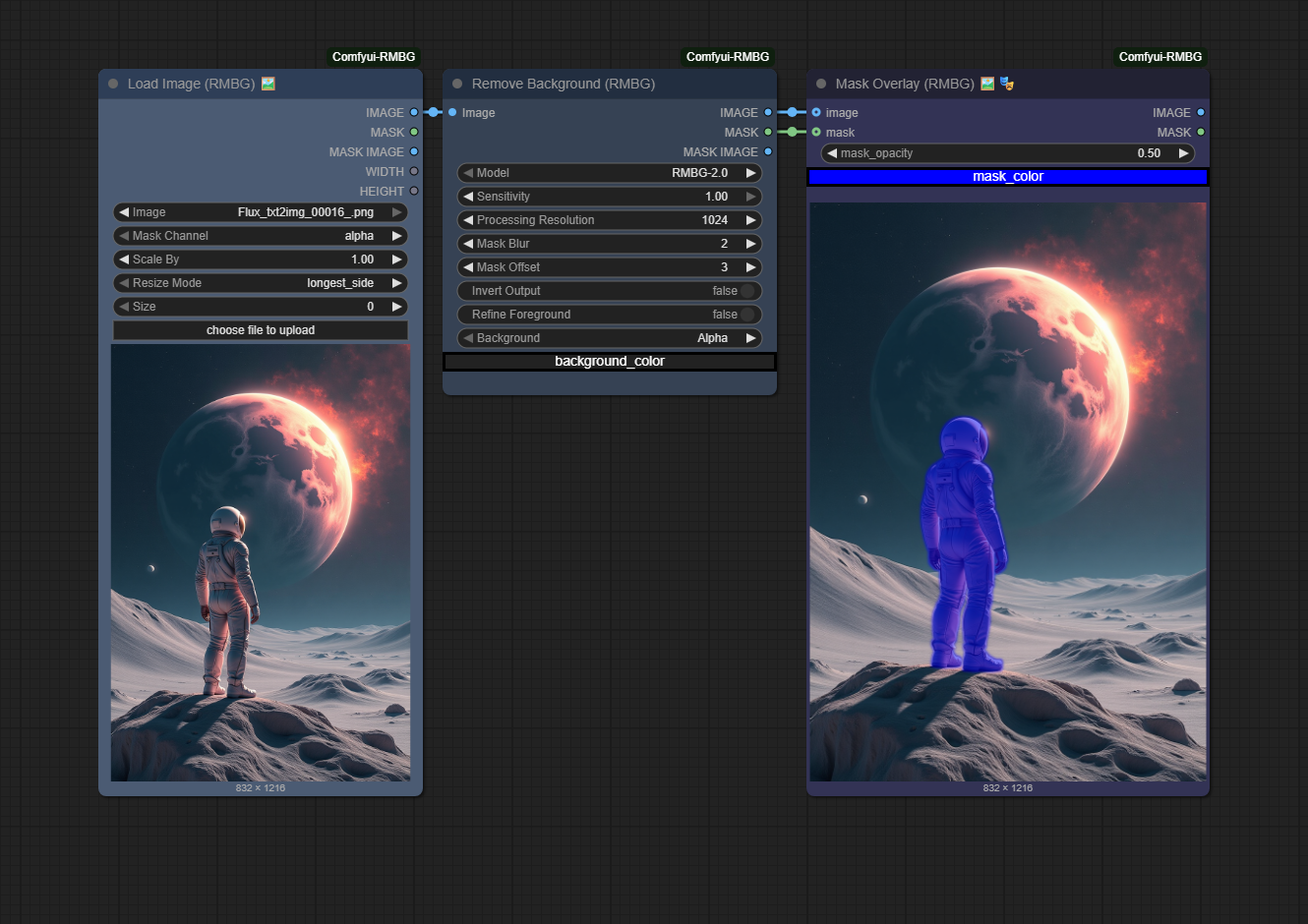The height and width of the screenshot is (924, 1308).
Task: Open the Resize Mode dropdown showing longest_side
Action: coord(260,282)
